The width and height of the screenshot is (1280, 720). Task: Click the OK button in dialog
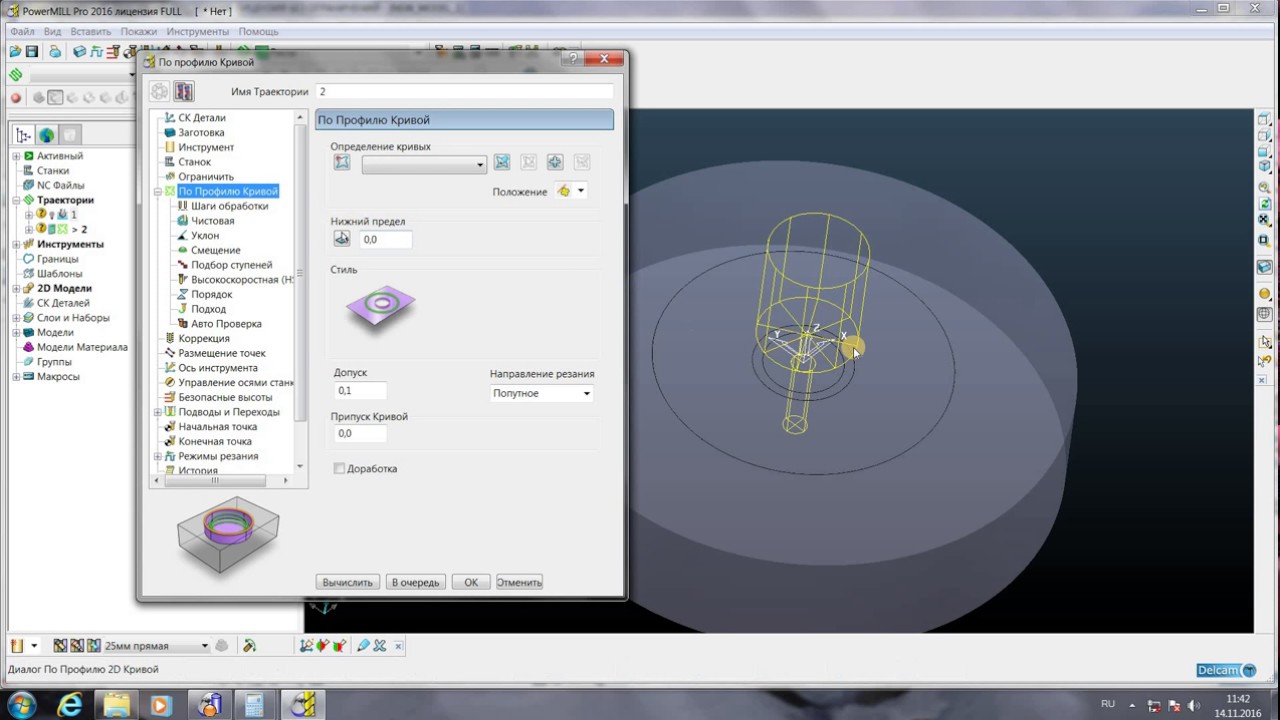click(471, 582)
